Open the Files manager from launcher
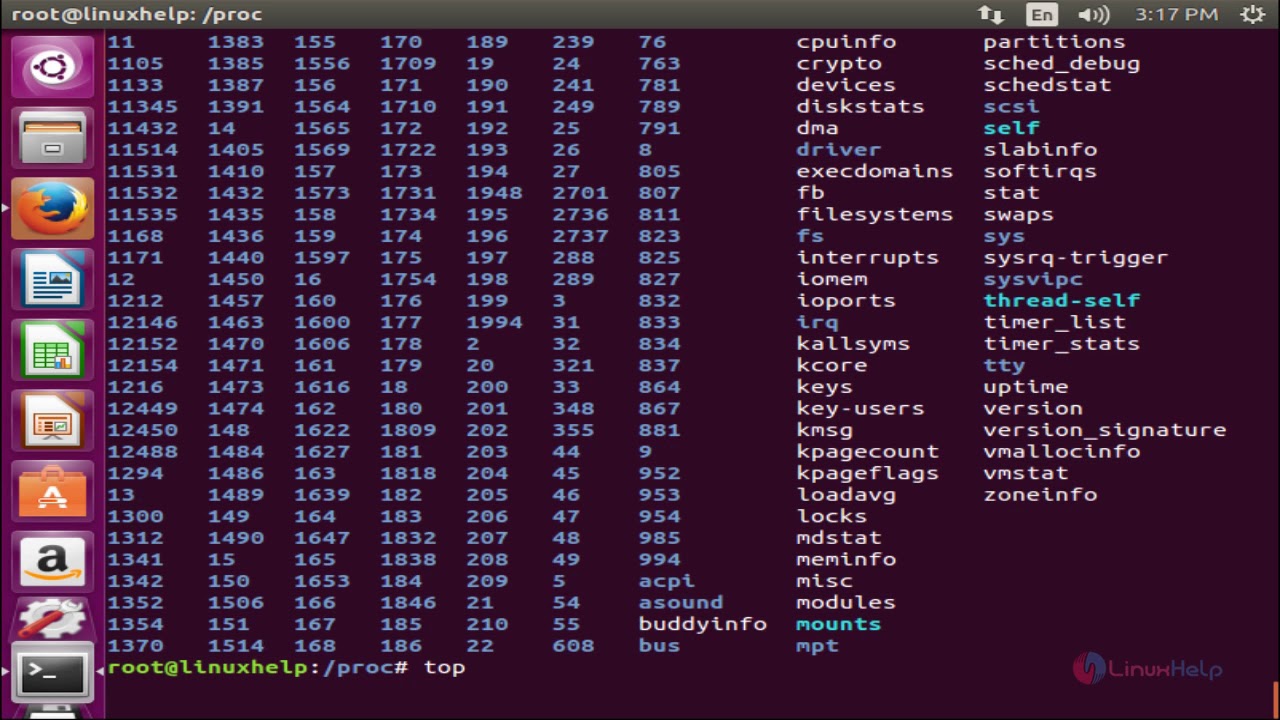1280x720 pixels. click(x=52, y=136)
